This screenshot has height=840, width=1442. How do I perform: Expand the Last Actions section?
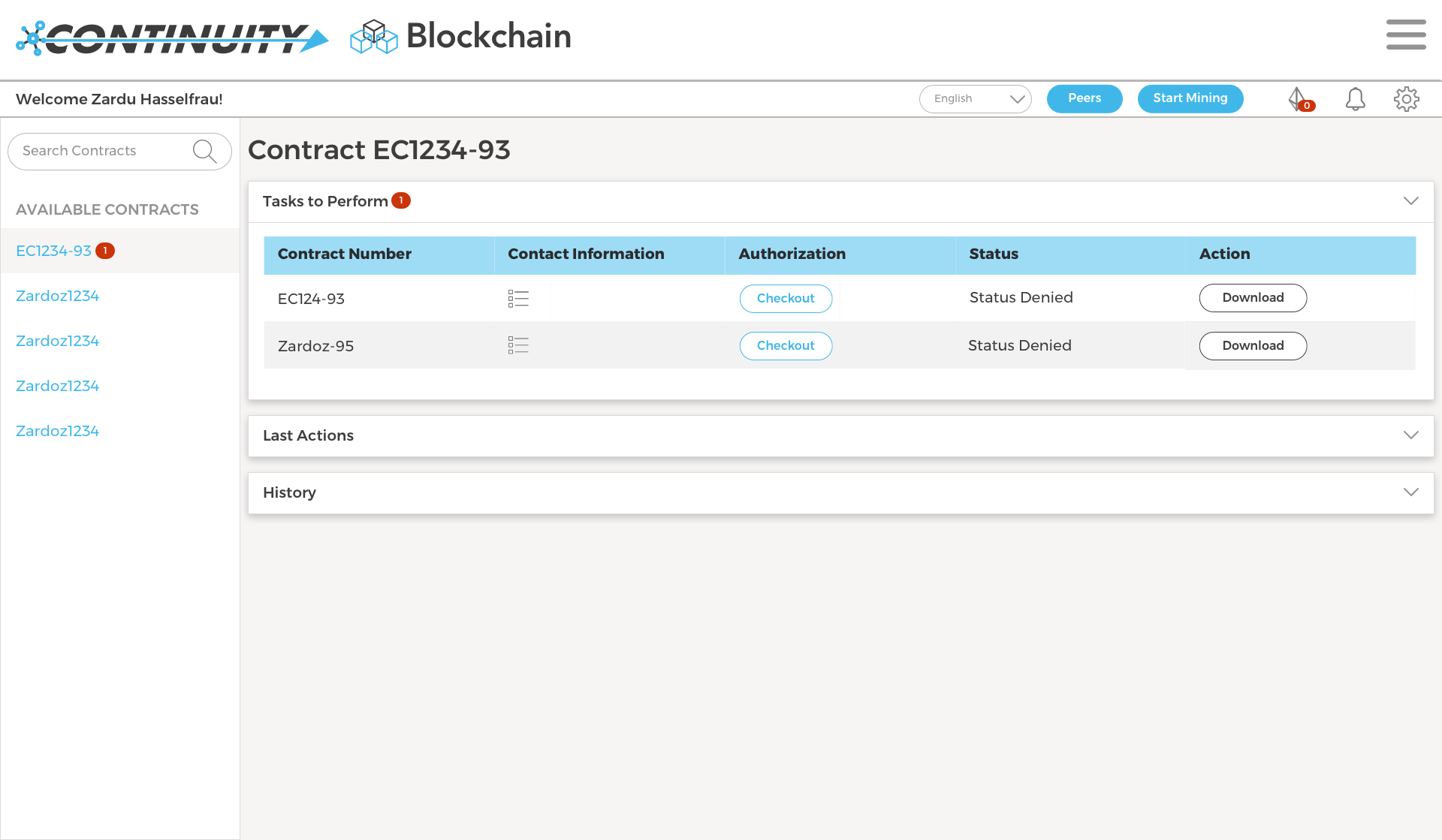tap(1410, 435)
